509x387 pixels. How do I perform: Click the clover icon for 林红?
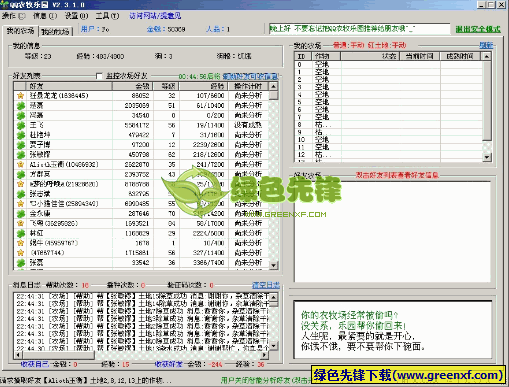21,233
